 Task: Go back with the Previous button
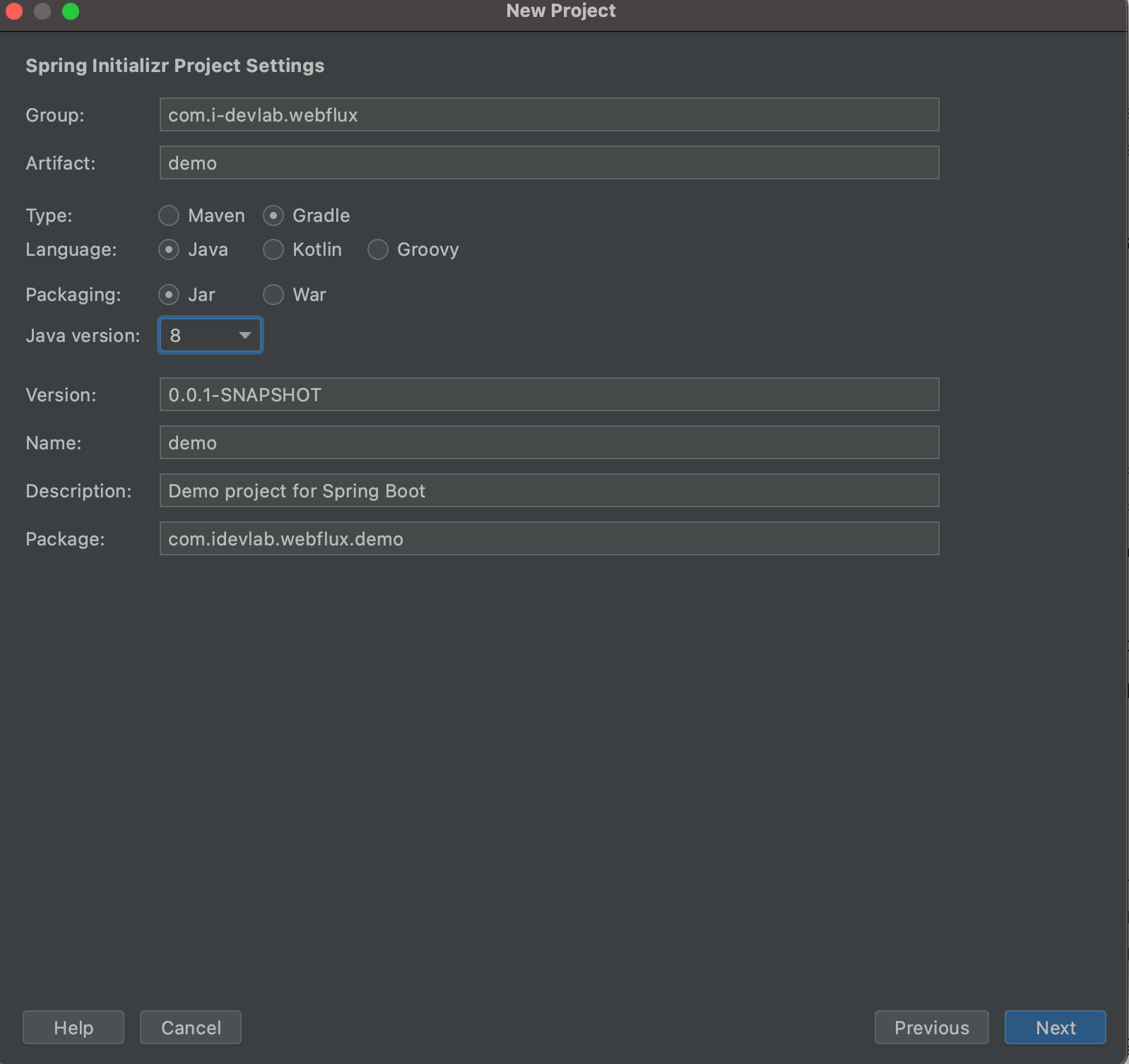931,1027
